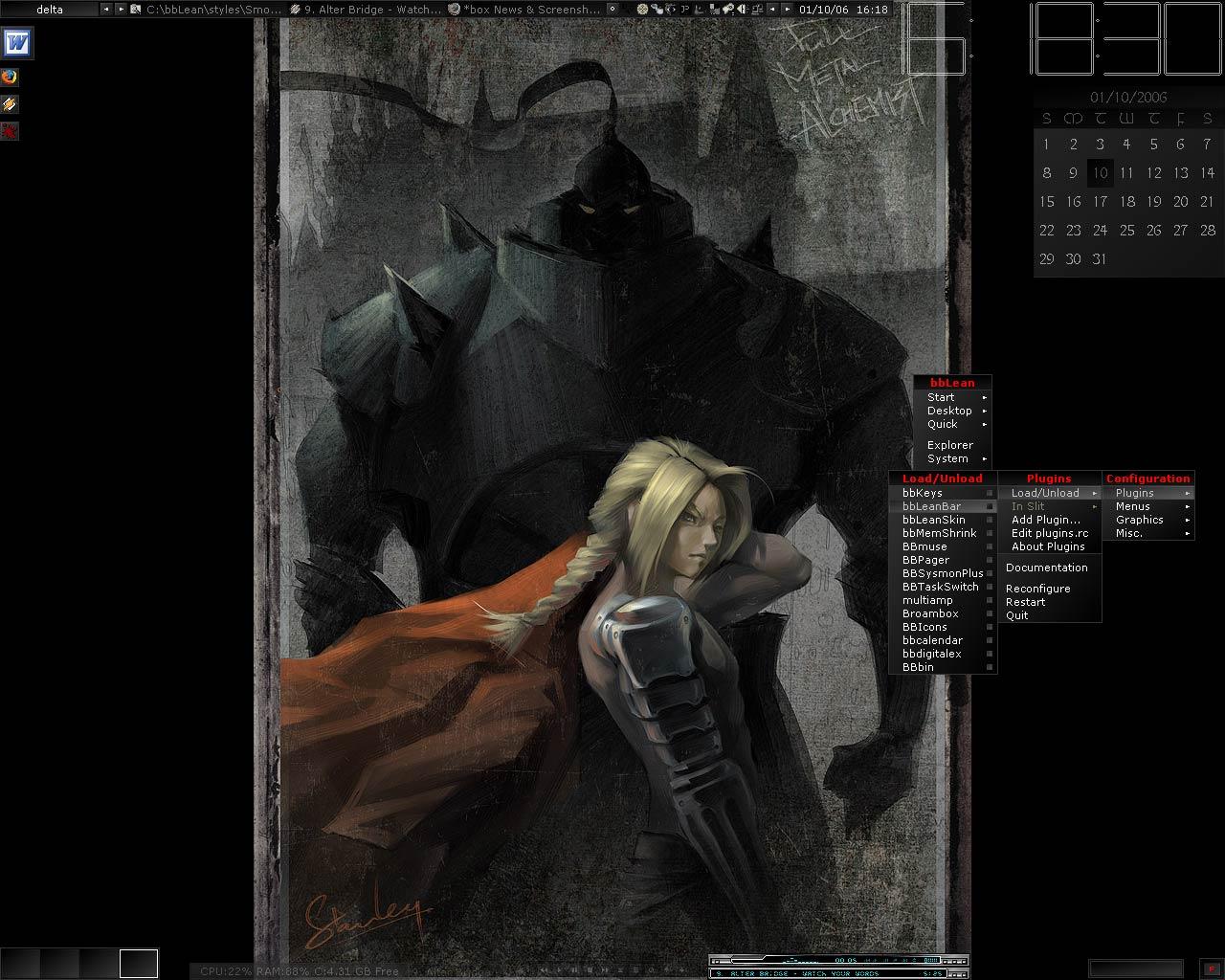This screenshot has height=980, width=1225.
Task: Toggle the Broambox plugin
Action: click(943, 613)
